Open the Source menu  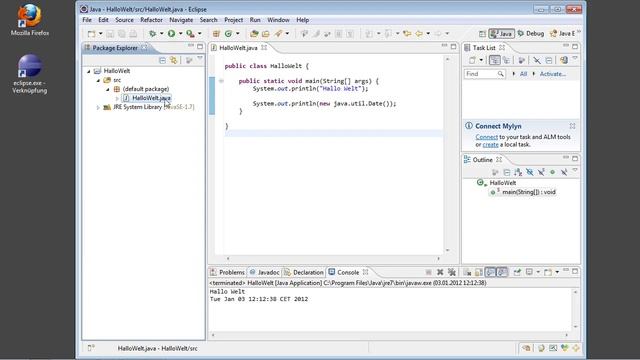point(124,20)
